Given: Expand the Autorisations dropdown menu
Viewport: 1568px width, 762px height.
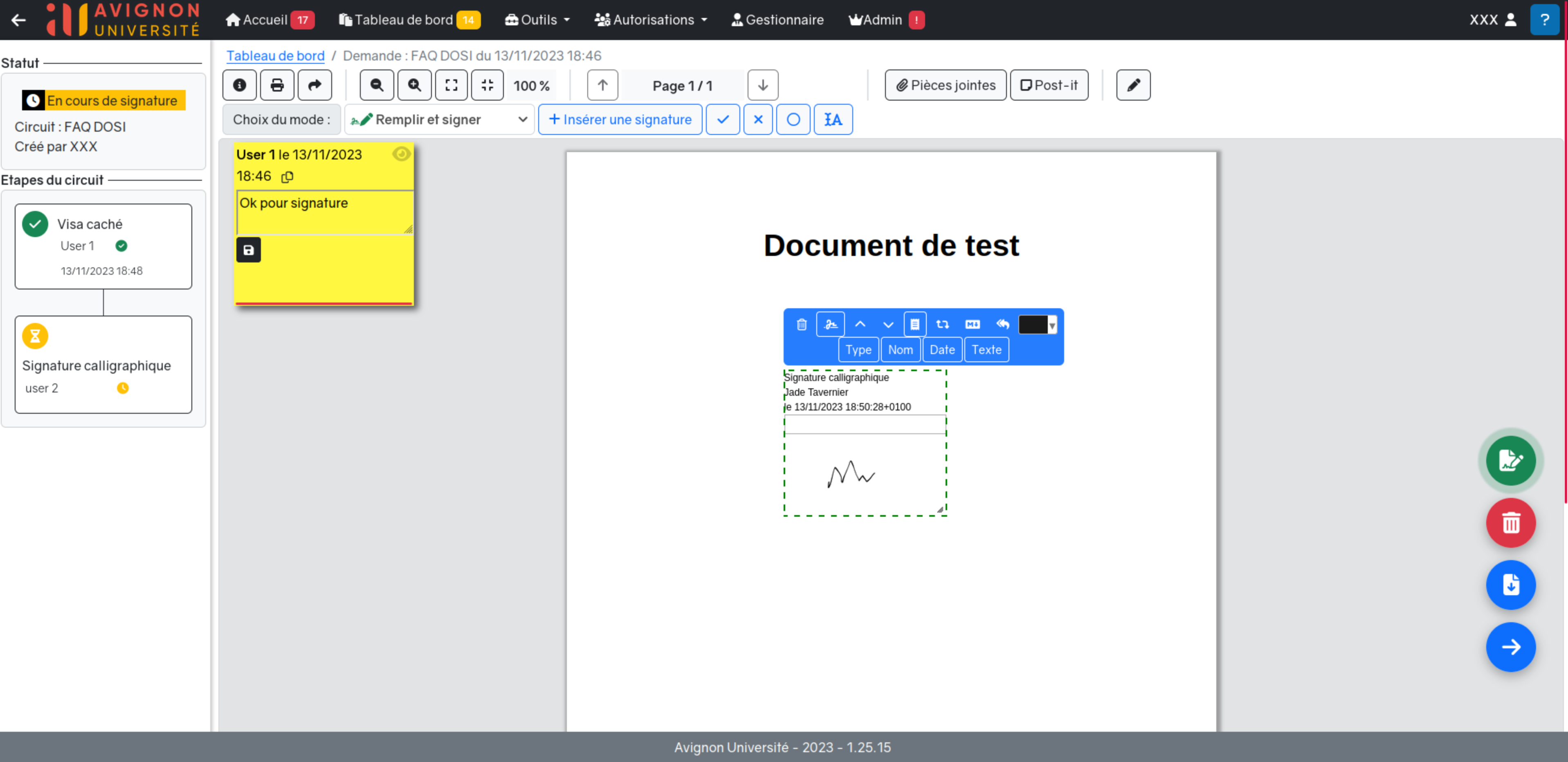Looking at the screenshot, I should click(651, 20).
